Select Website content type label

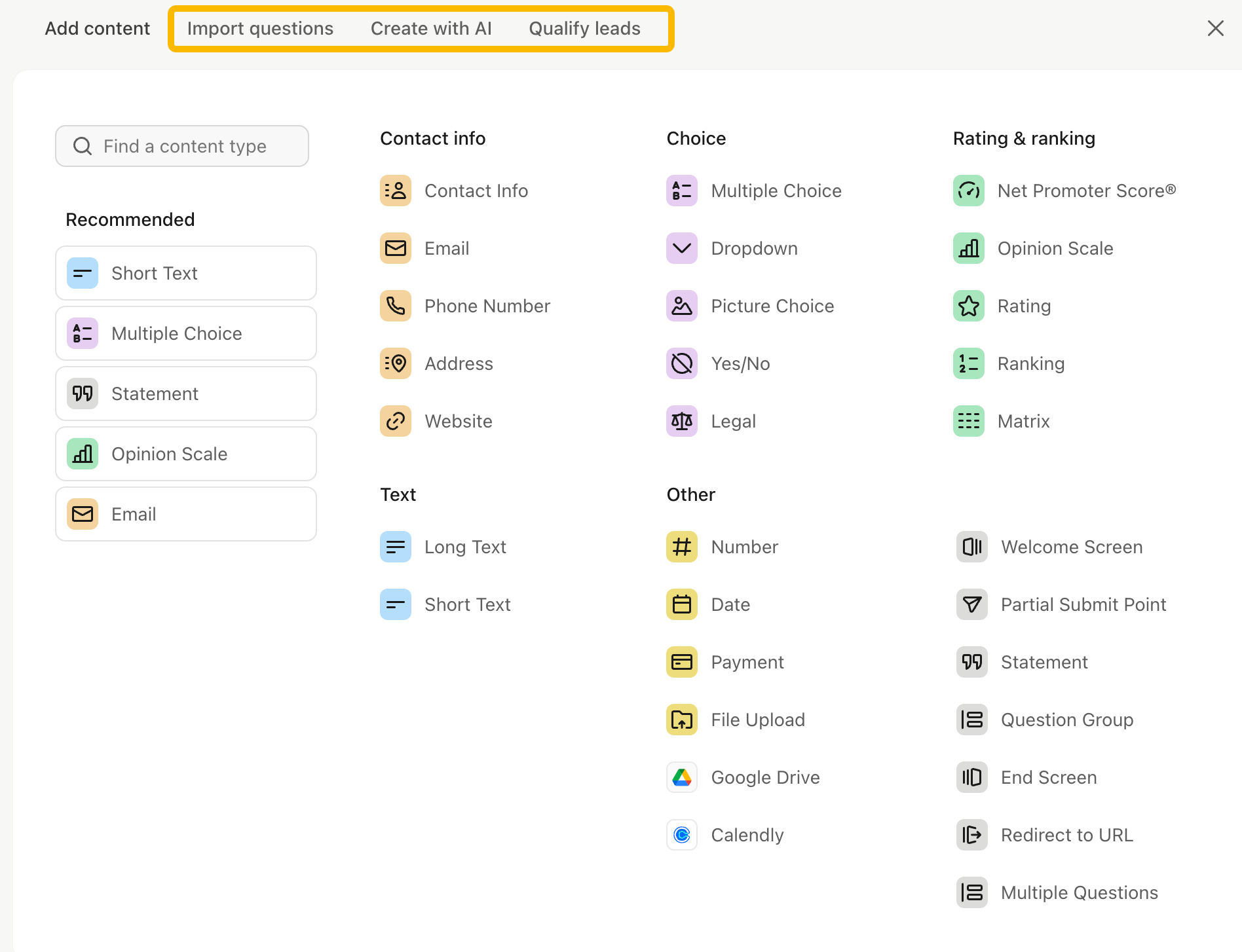(459, 421)
